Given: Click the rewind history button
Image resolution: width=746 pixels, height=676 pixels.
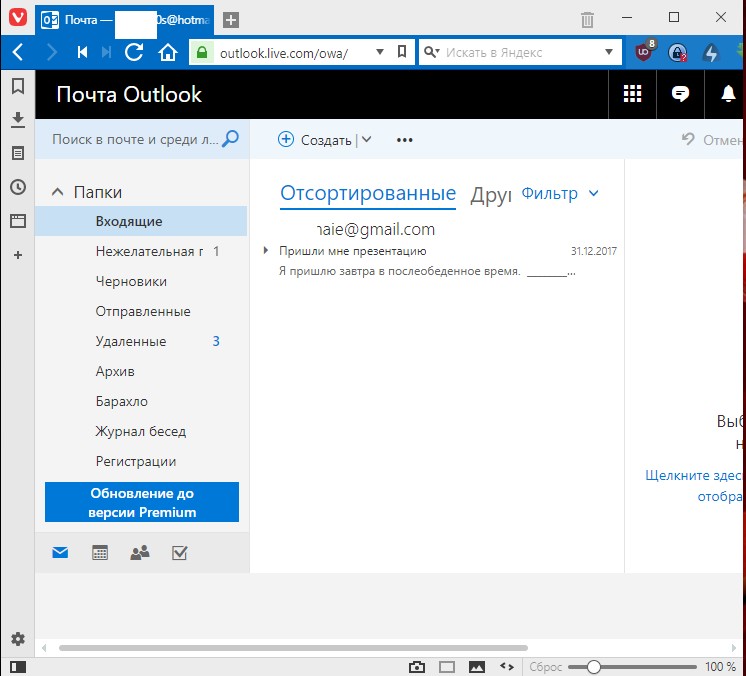Looking at the screenshot, I should (x=82, y=52).
